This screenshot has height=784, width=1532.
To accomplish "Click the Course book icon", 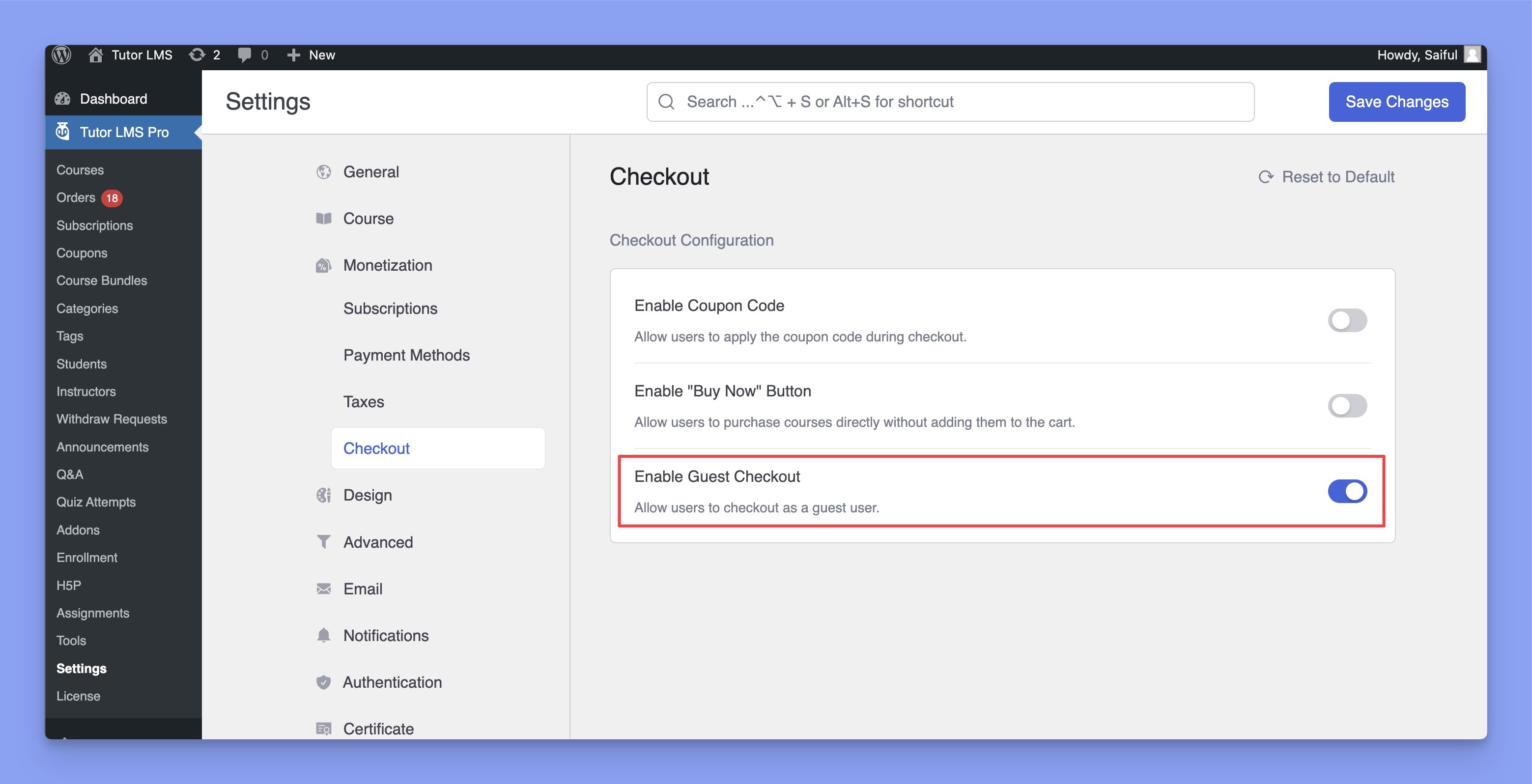I will point(323,218).
